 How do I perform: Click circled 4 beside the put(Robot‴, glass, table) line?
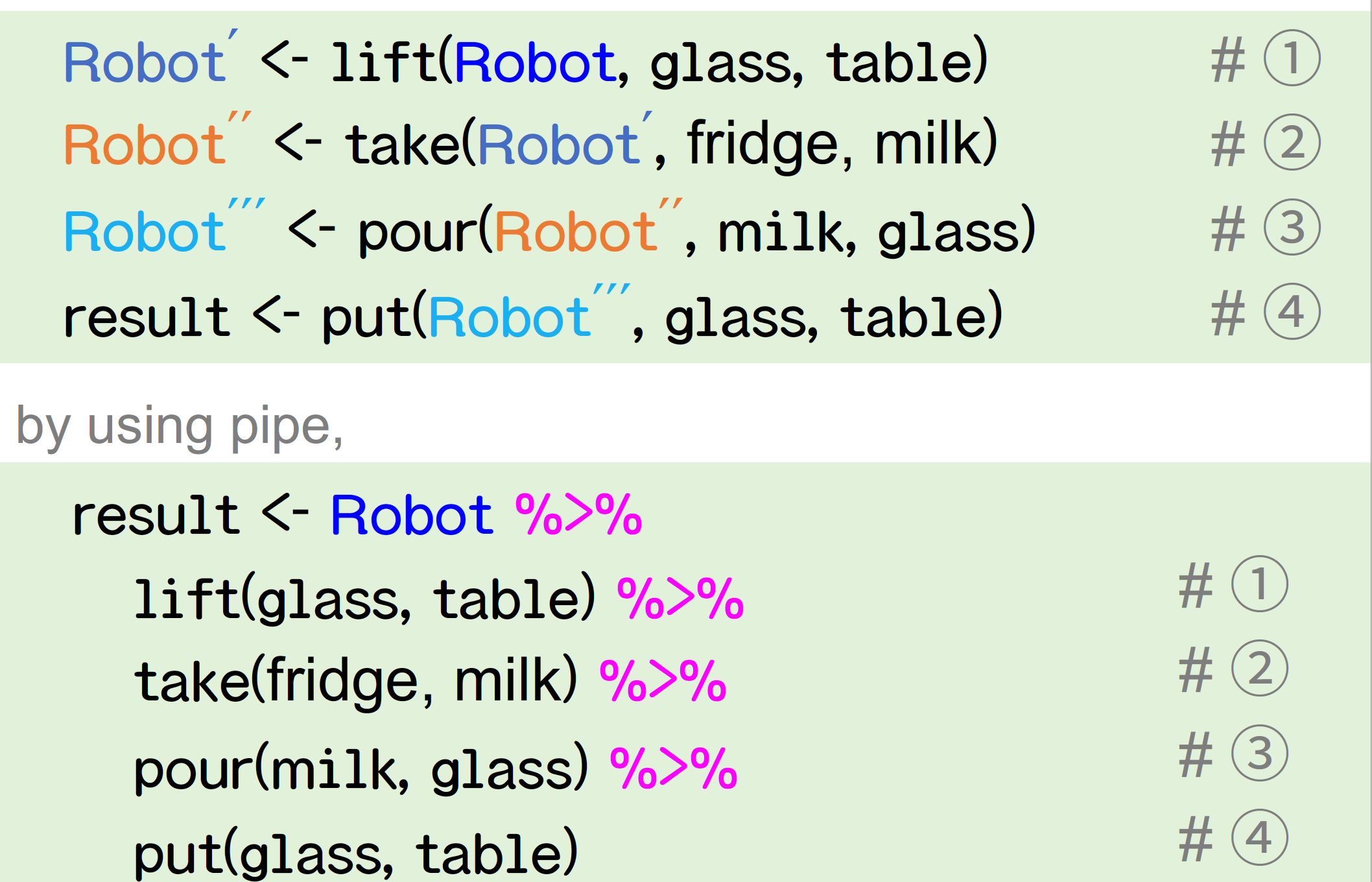click(1292, 312)
